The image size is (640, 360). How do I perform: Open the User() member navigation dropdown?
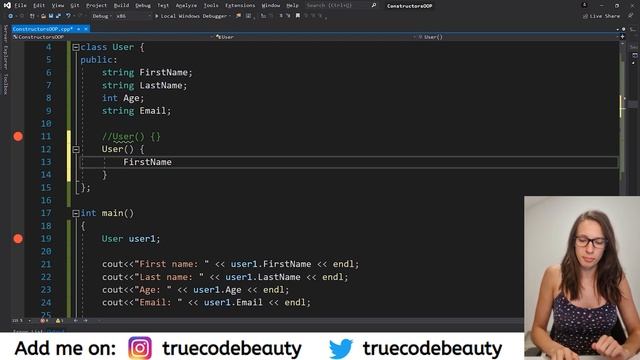(x=518, y=37)
